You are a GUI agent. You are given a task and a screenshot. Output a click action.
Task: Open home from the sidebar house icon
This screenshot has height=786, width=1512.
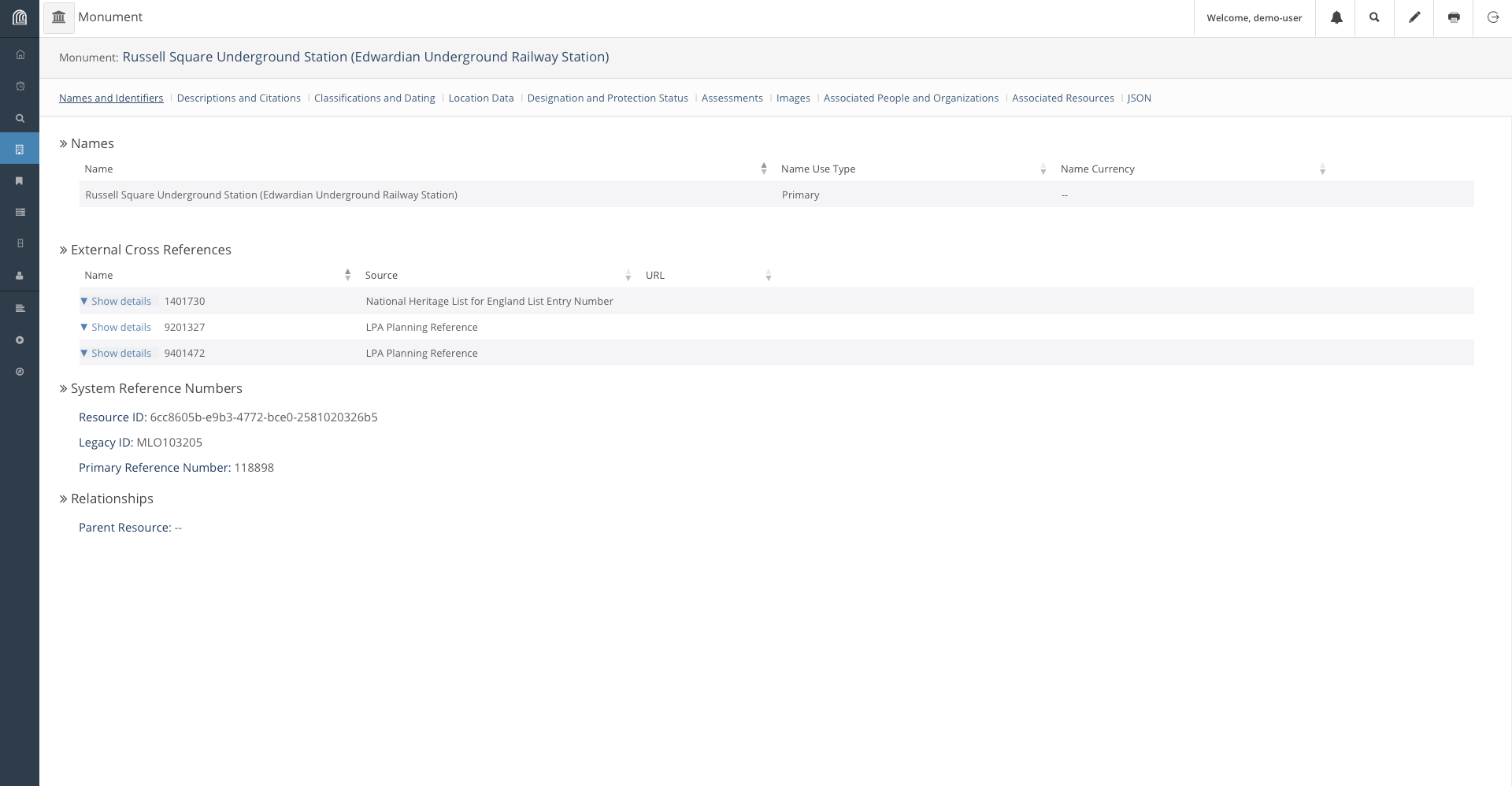[20, 54]
